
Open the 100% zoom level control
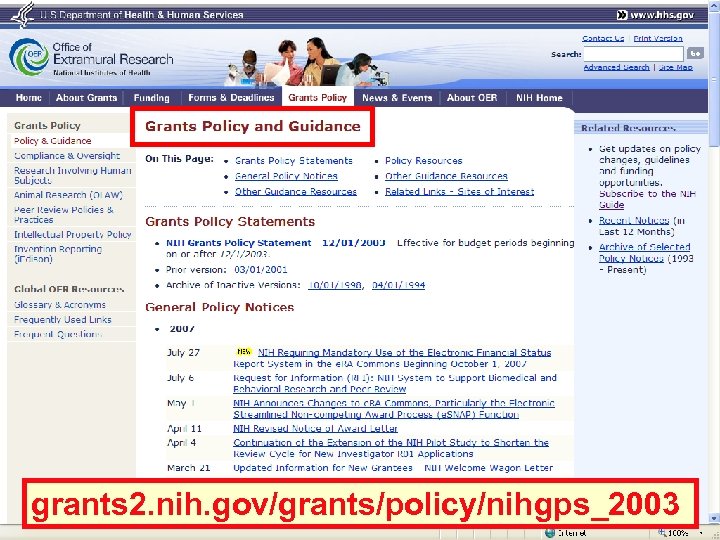(x=678, y=534)
